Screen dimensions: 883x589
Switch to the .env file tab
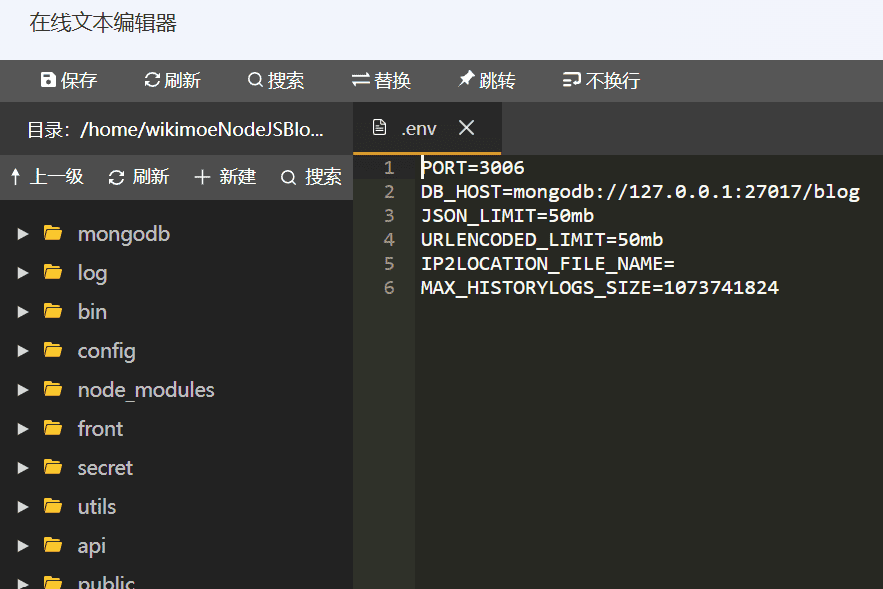point(417,128)
